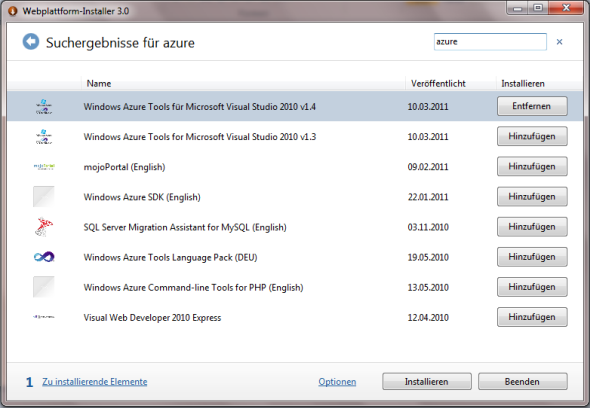Maximize the Webplattform-Installer window
This screenshot has width=590, height=408.
point(538,8)
